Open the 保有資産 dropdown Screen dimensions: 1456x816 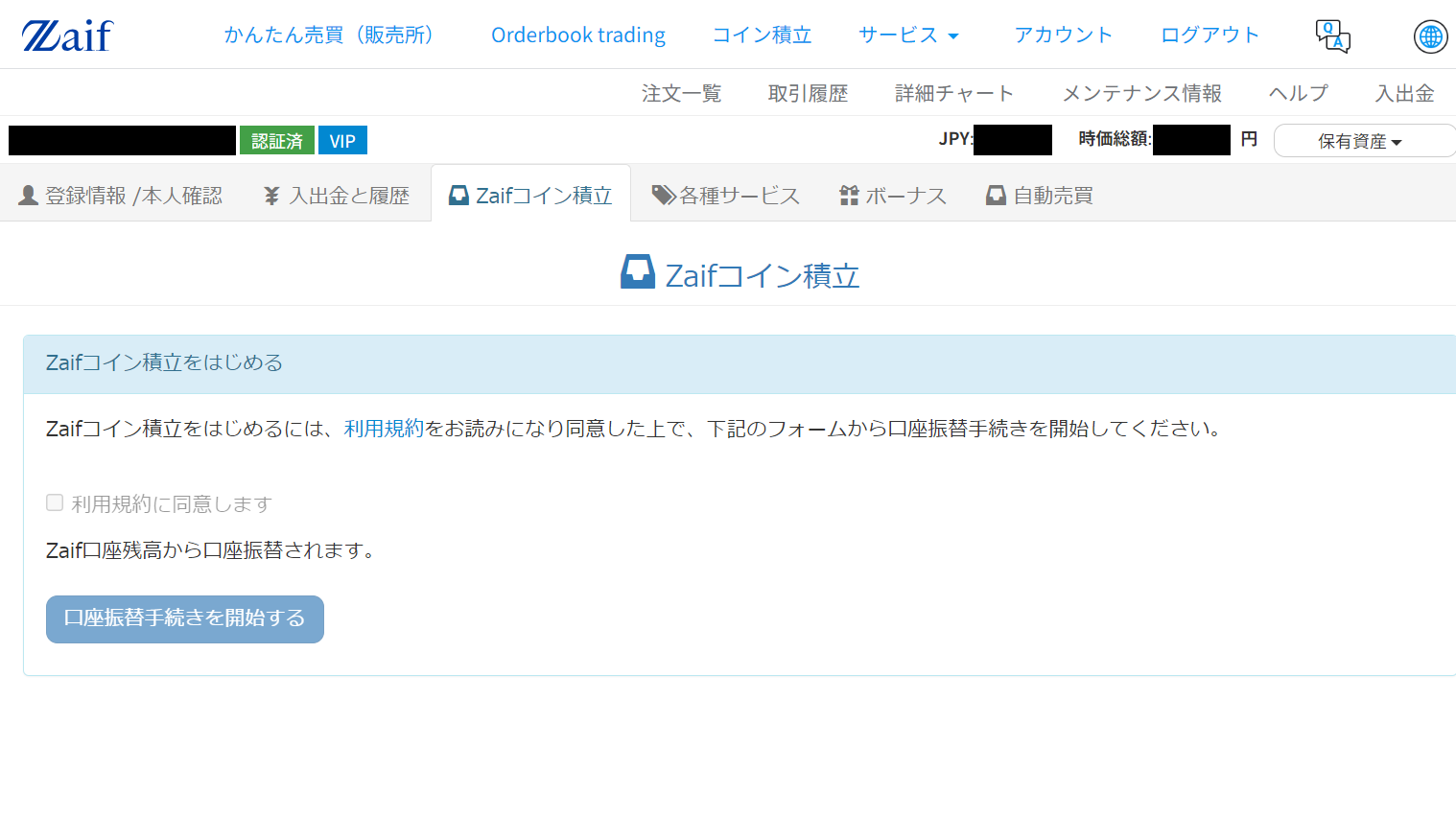1364,141
